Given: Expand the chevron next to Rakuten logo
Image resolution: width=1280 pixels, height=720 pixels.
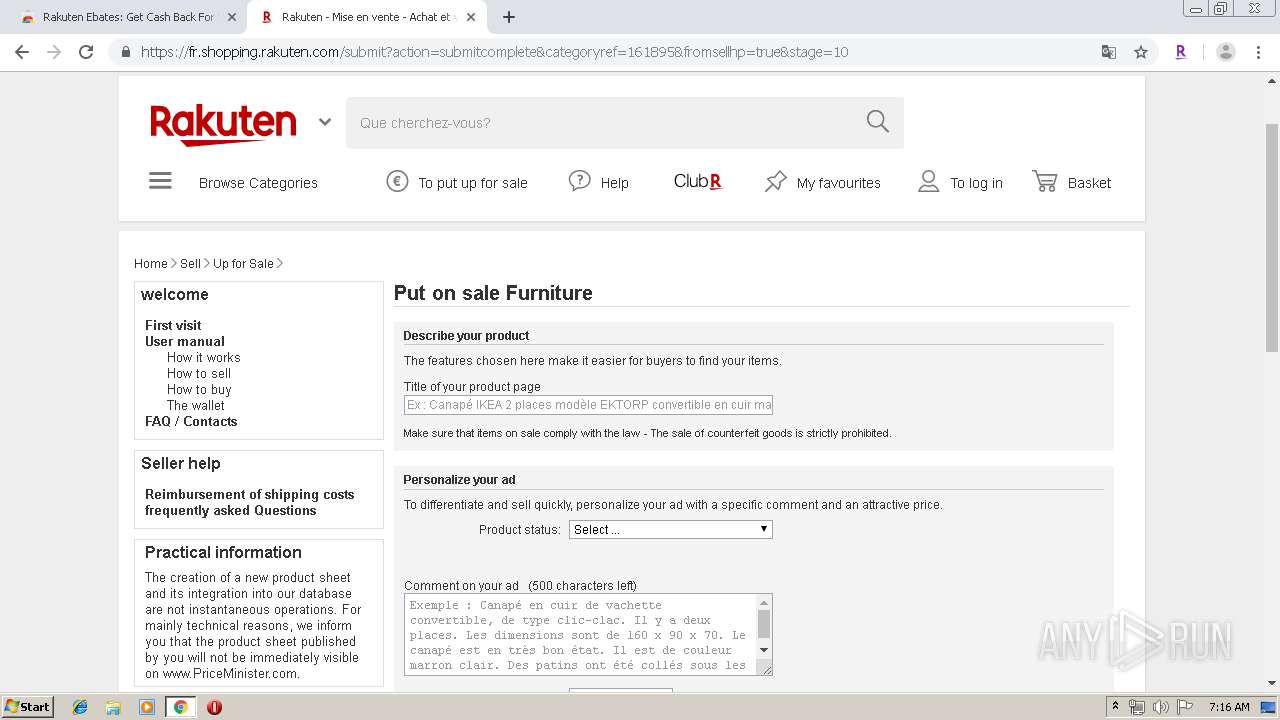Looking at the screenshot, I should (x=325, y=122).
